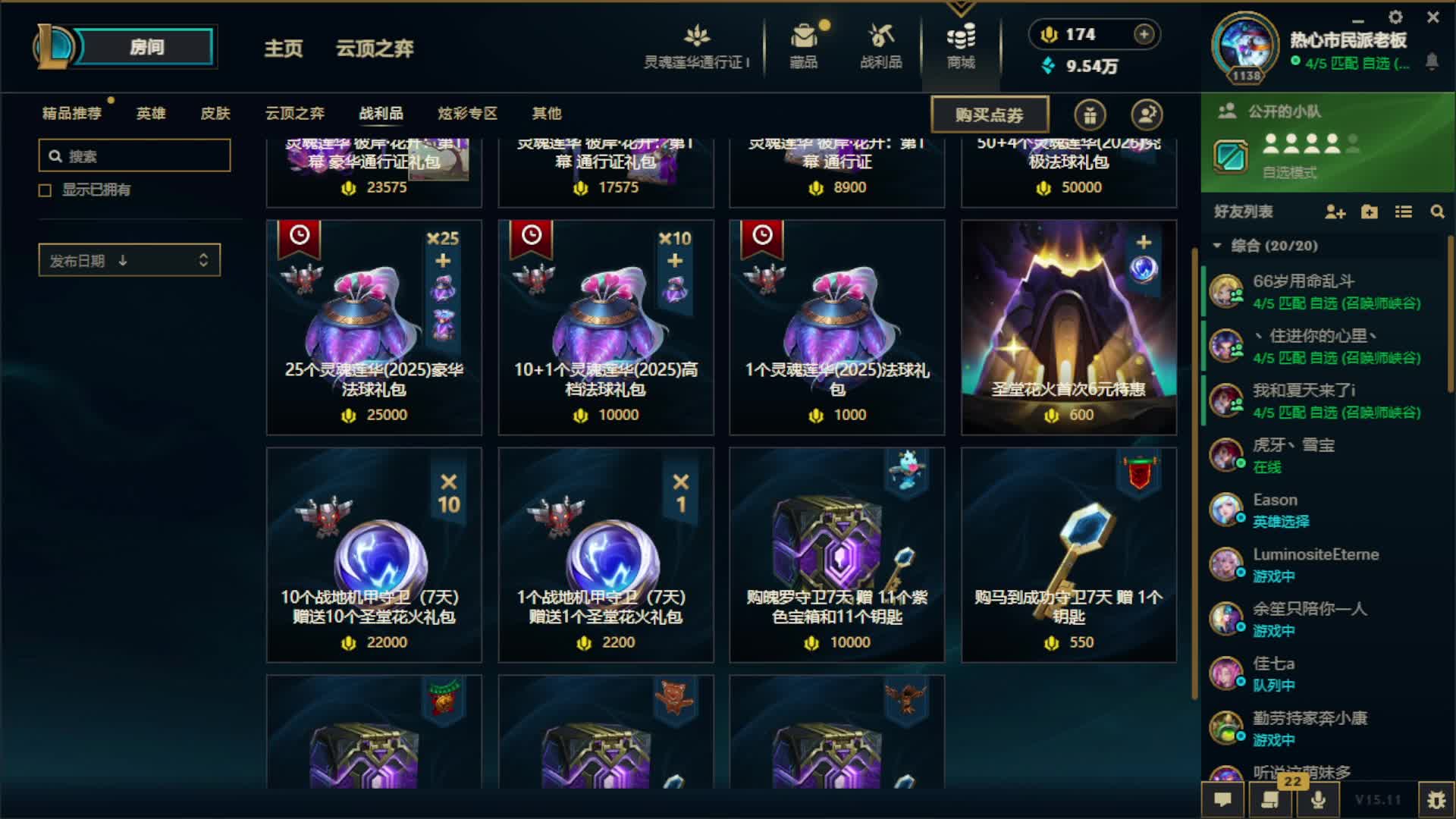Open the account management icon beside gift
The height and width of the screenshot is (819, 1456).
pyautogui.click(x=1147, y=115)
